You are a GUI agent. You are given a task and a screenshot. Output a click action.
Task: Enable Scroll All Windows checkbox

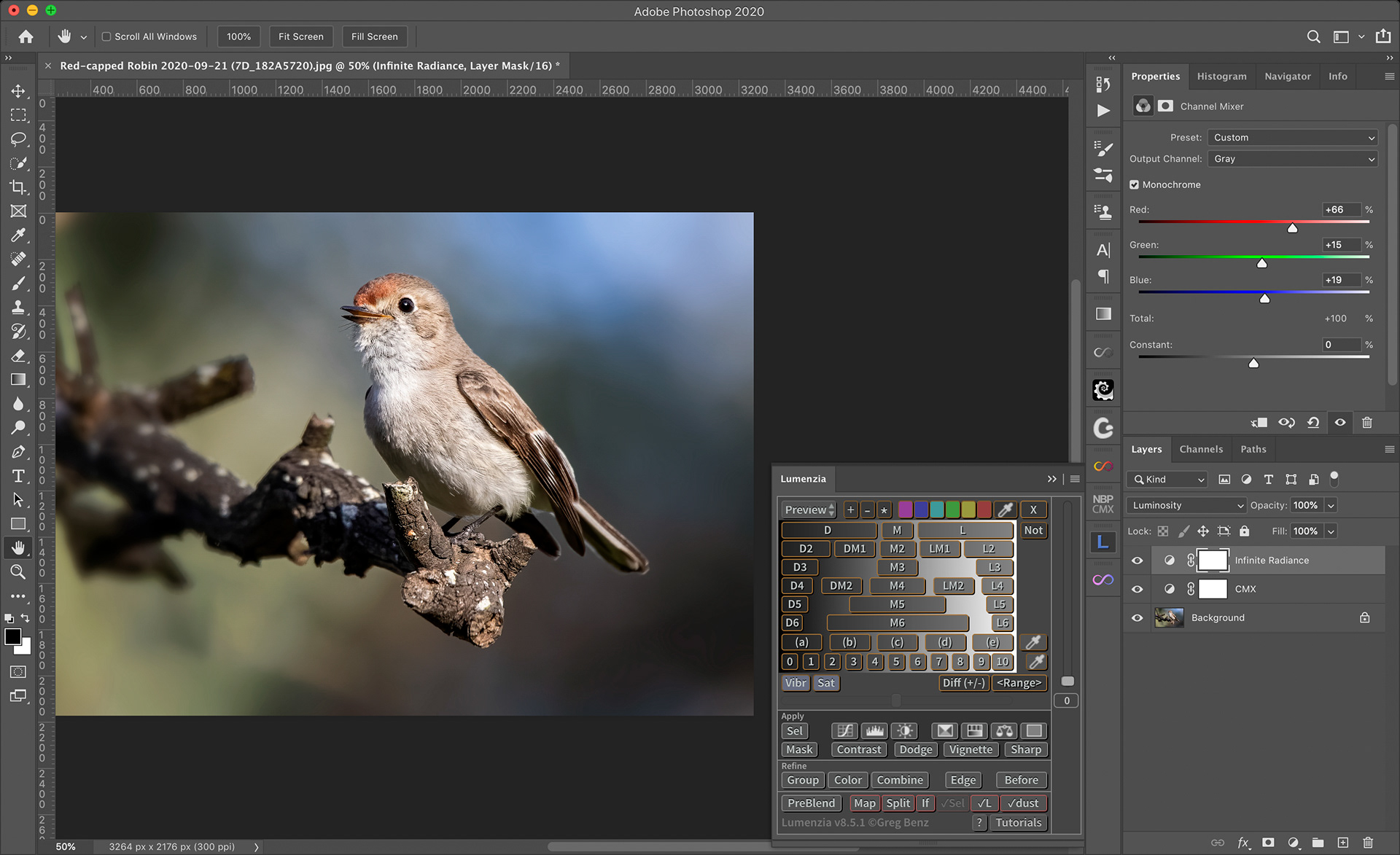pyautogui.click(x=106, y=36)
